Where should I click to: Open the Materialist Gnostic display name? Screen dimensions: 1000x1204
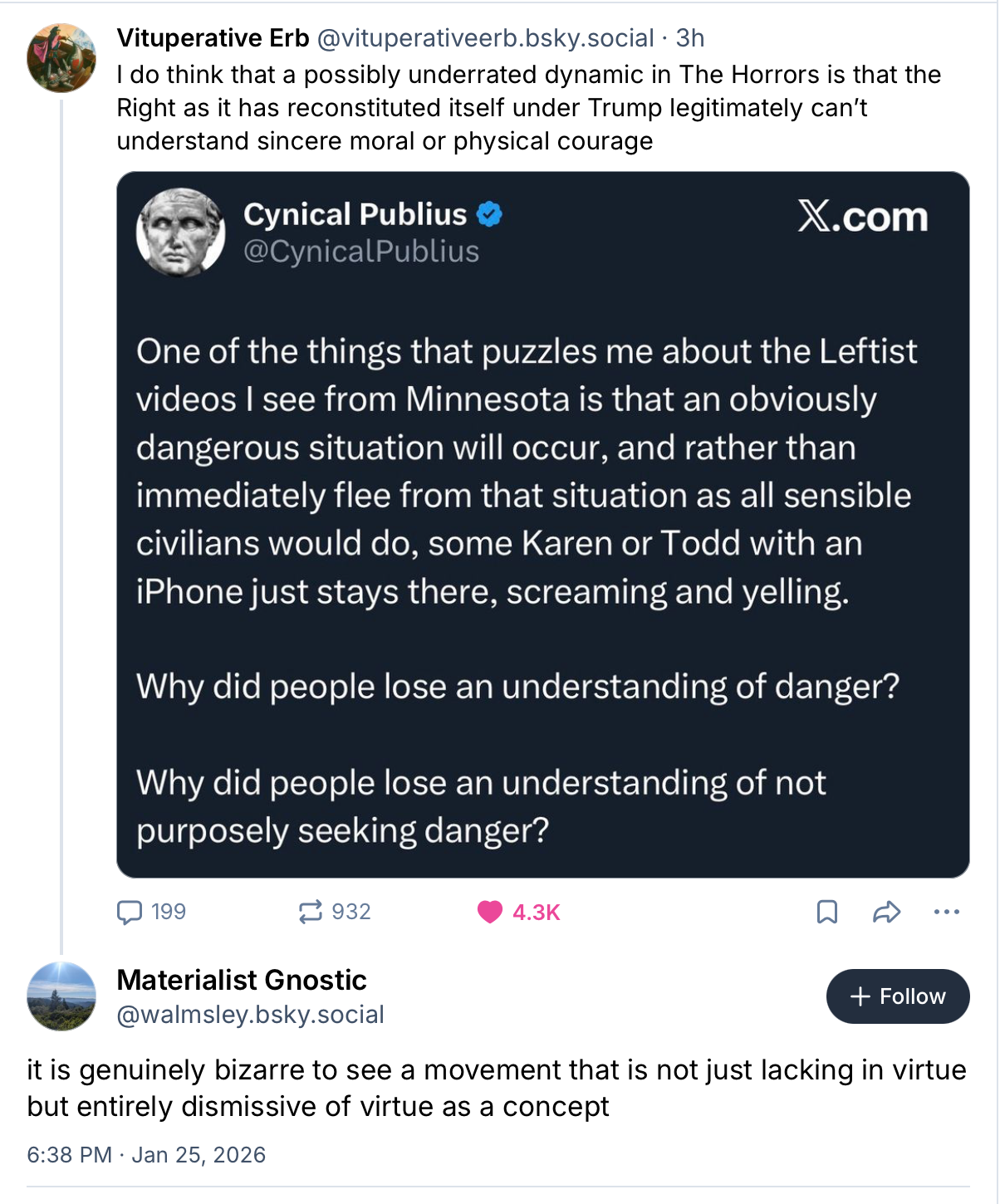click(x=242, y=980)
